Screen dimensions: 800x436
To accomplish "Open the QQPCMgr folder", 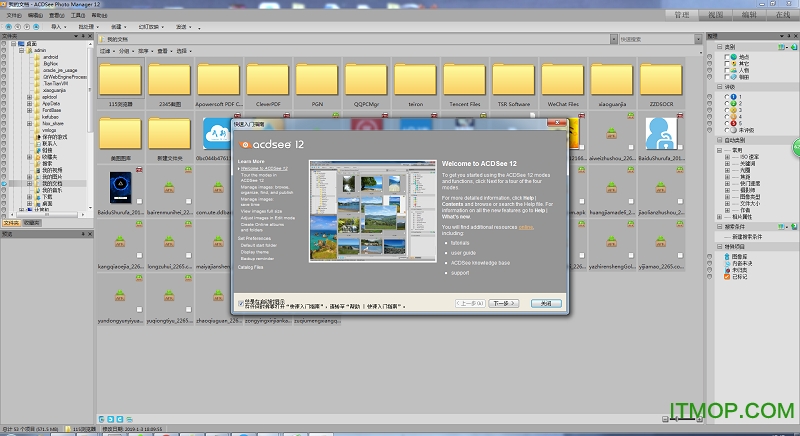I will tap(366, 79).
